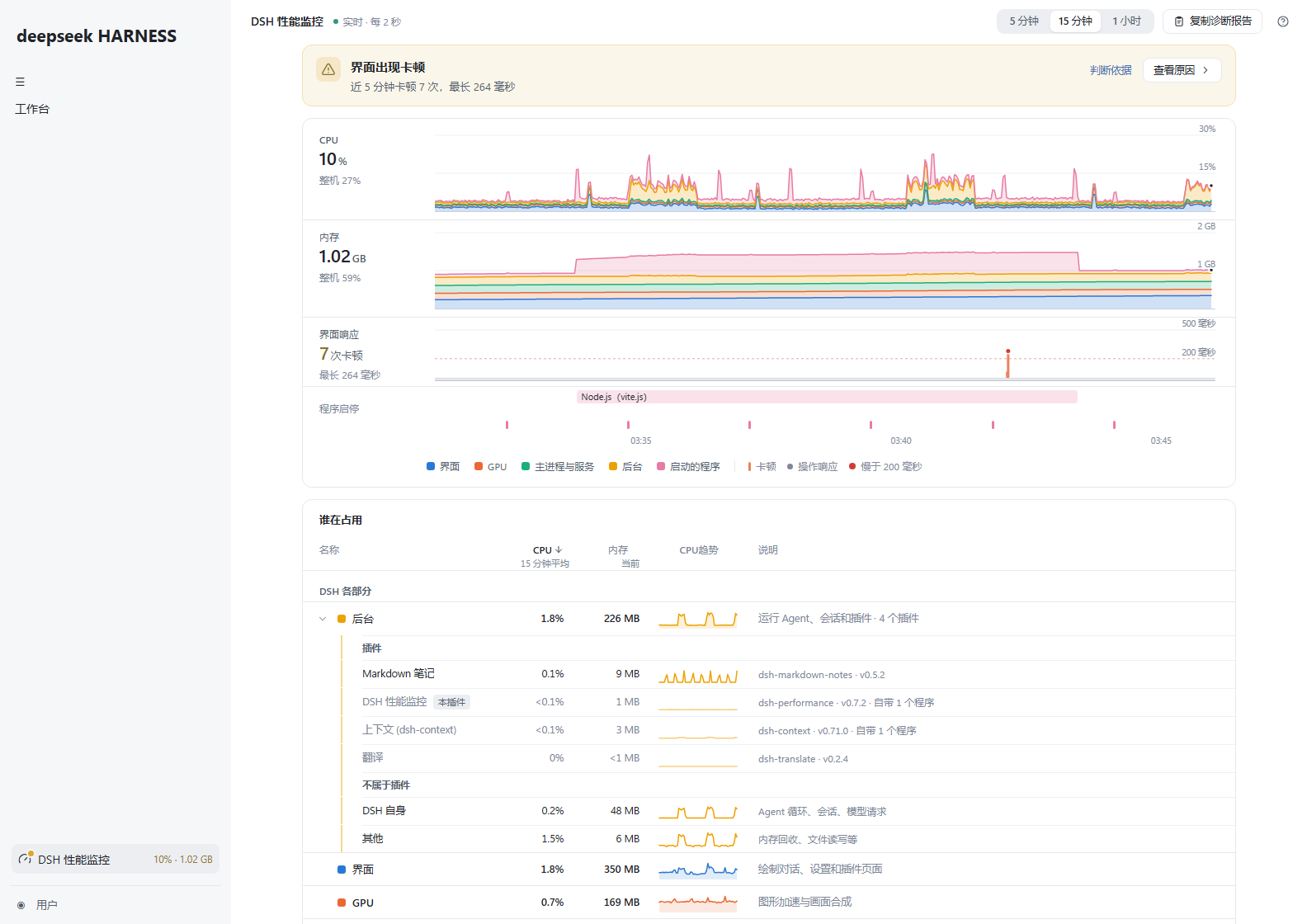Click the 后台 CPU trend sparkline
This screenshot has width=1307, height=924.
(x=698, y=619)
